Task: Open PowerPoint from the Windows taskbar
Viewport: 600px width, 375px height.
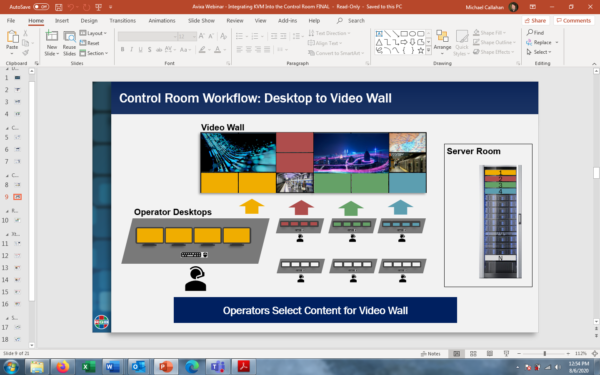Action: pos(166,367)
